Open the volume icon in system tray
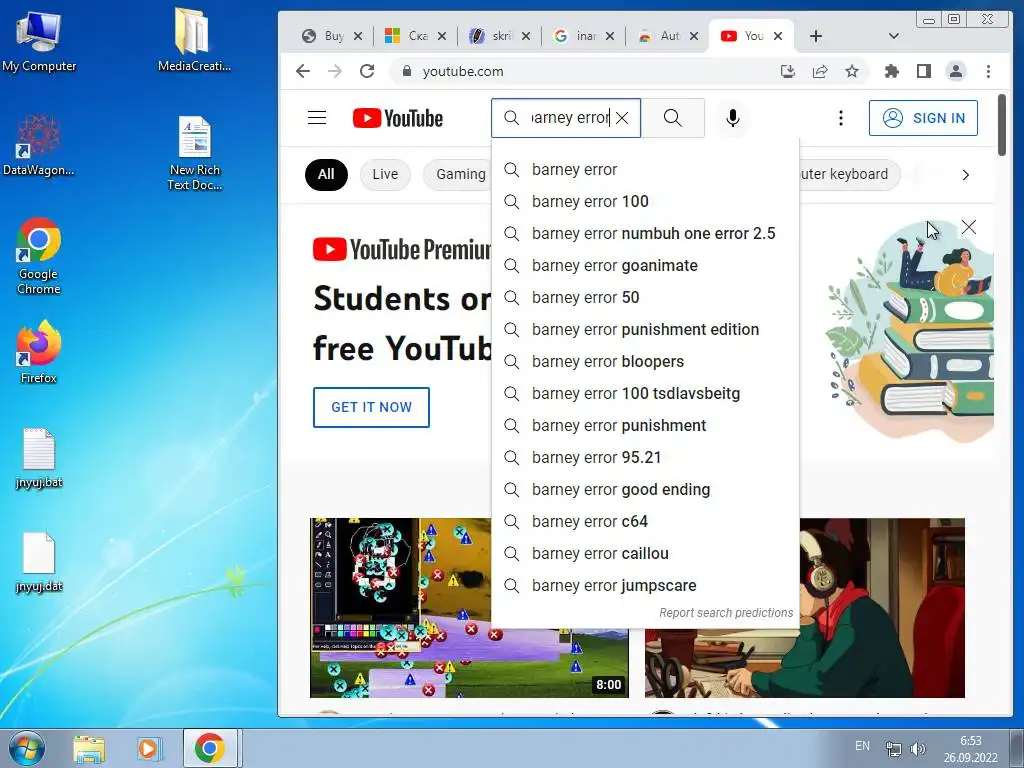 click(918, 748)
